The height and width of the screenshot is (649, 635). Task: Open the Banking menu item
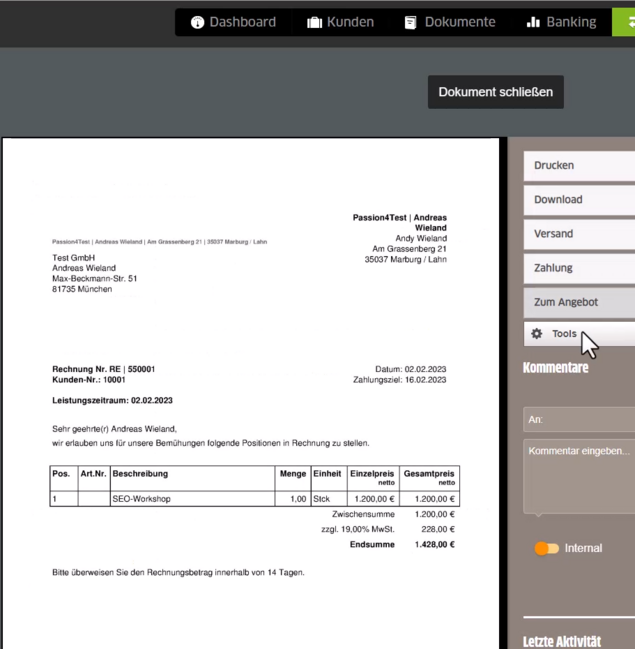coord(562,22)
